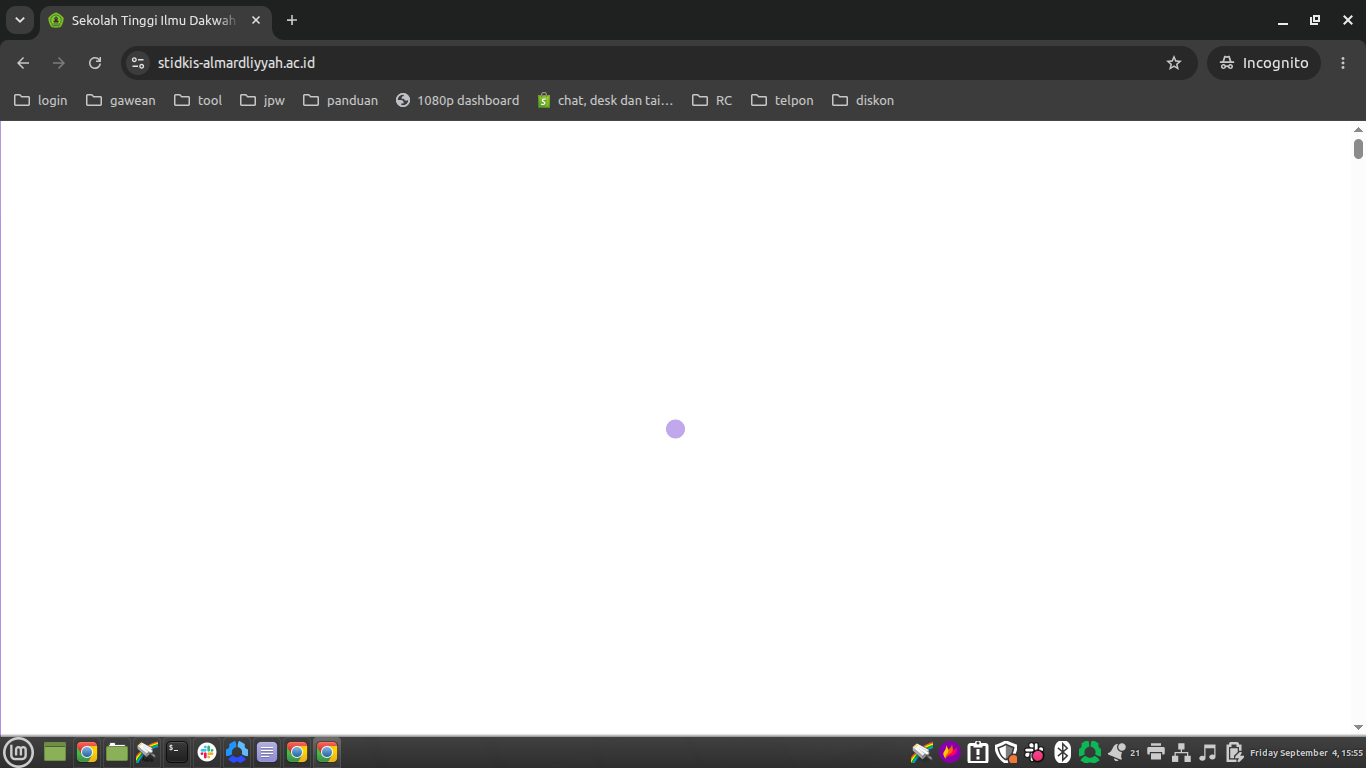Focus the address bar URL field

coord(655,63)
